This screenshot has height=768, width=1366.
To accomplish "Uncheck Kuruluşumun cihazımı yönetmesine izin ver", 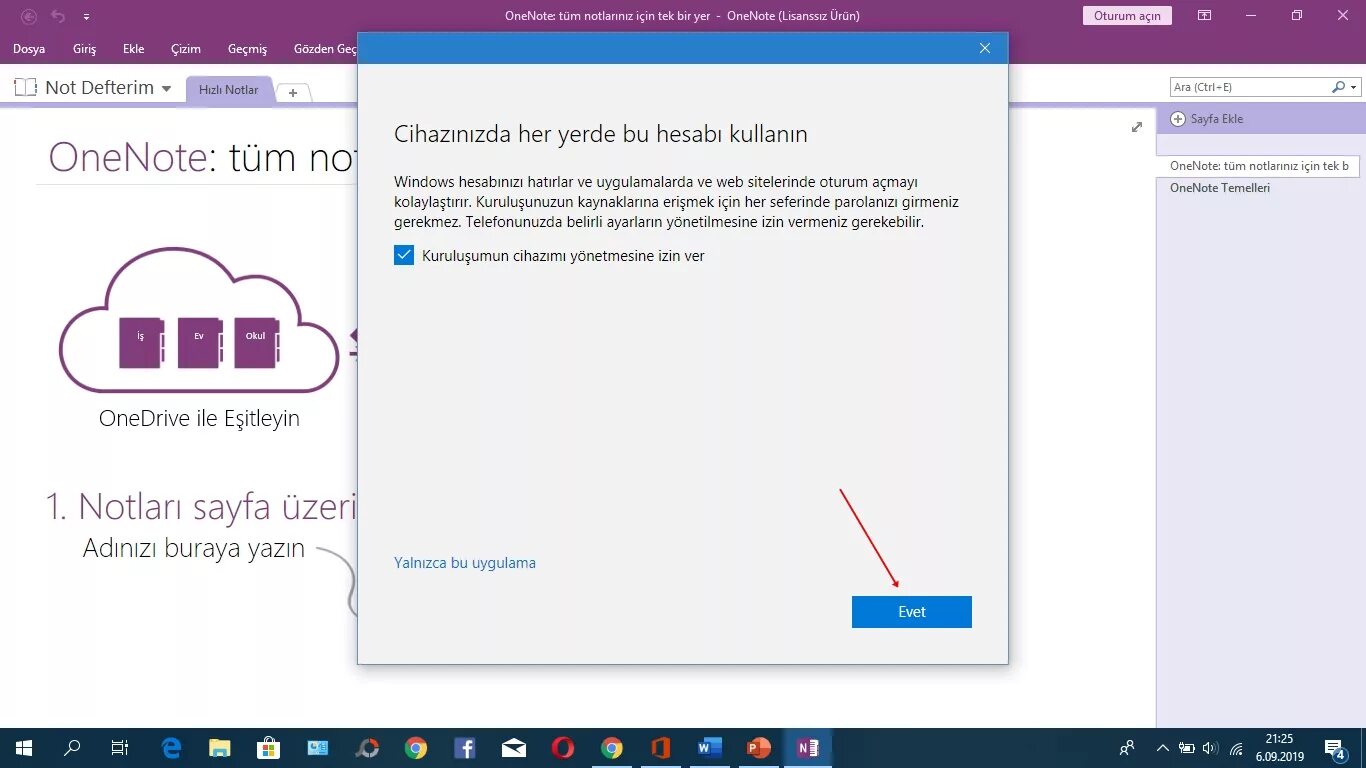I will 404,255.
